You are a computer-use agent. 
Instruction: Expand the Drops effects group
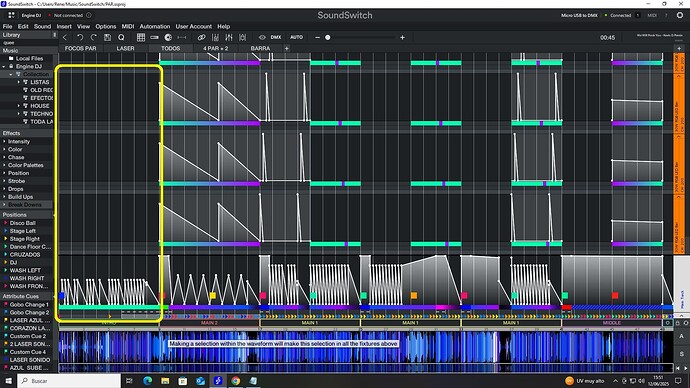(4, 189)
